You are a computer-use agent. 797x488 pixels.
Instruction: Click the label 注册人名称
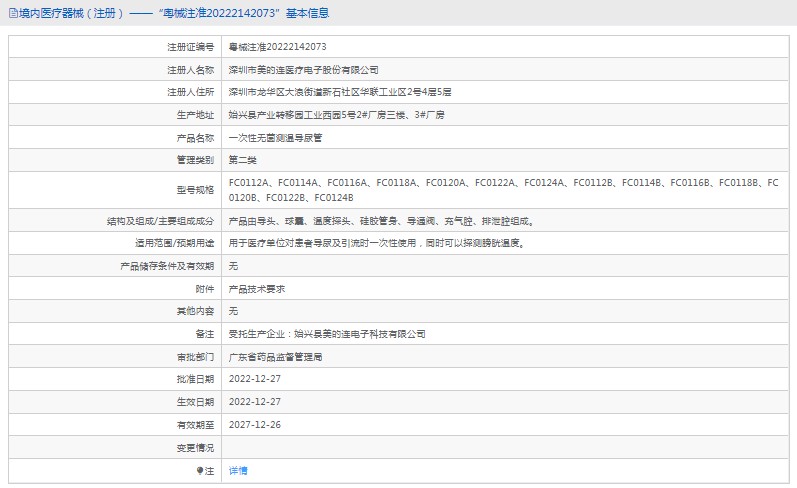pos(191,70)
